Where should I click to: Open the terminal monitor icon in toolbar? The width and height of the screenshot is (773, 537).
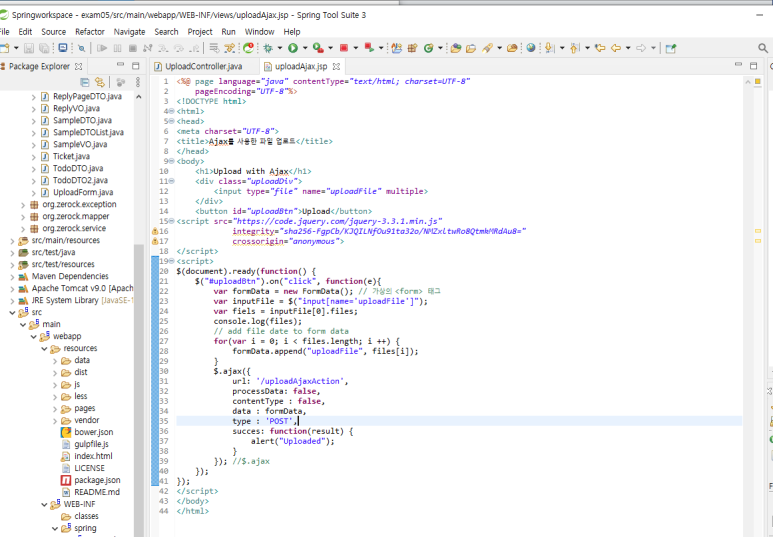tap(63, 48)
